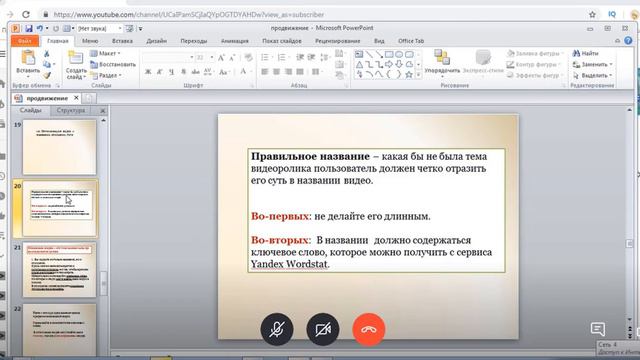Switch to Структура outline pane tab

[71, 111]
